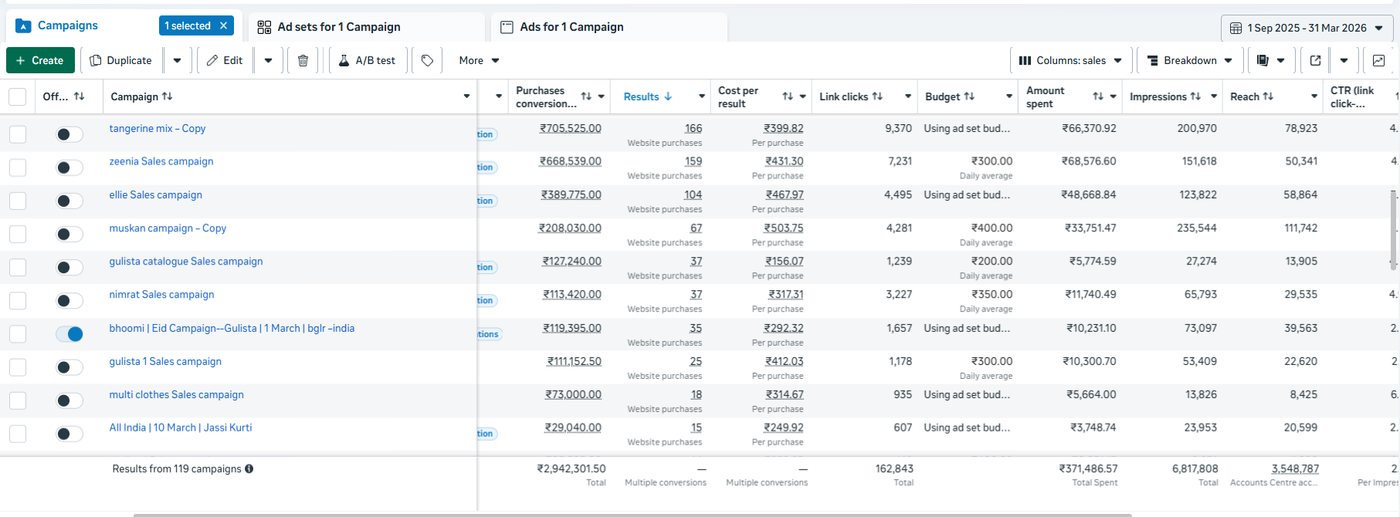1400x517 pixels.
Task: Click the export share icon
Action: click(x=1315, y=60)
